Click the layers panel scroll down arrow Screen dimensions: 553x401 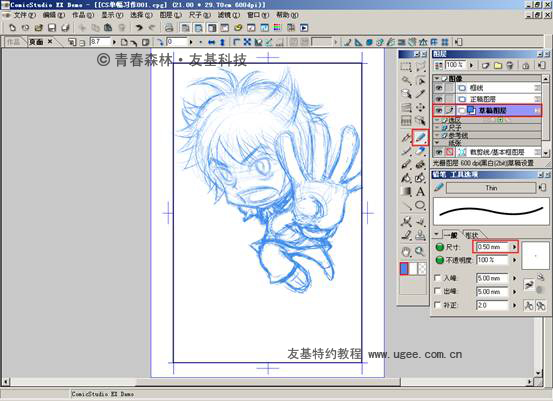click(x=546, y=153)
